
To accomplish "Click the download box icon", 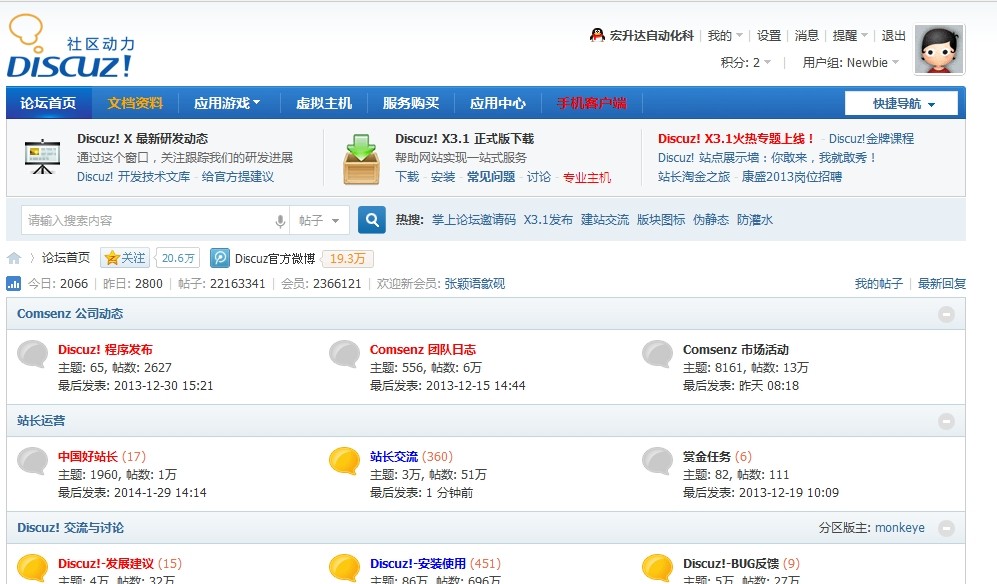I will coord(361,159).
